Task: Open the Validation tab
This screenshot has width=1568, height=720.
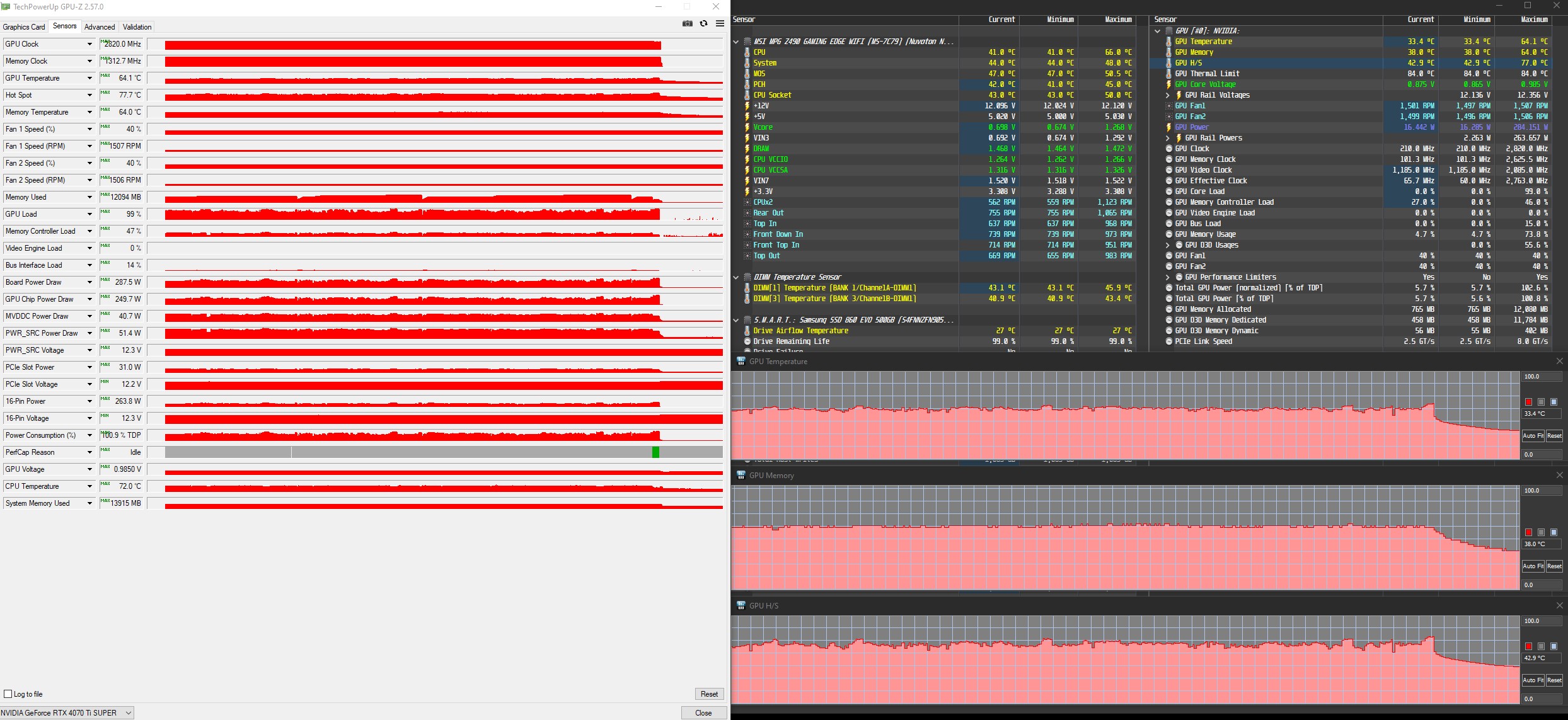Action: pyautogui.click(x=137, y=27)
